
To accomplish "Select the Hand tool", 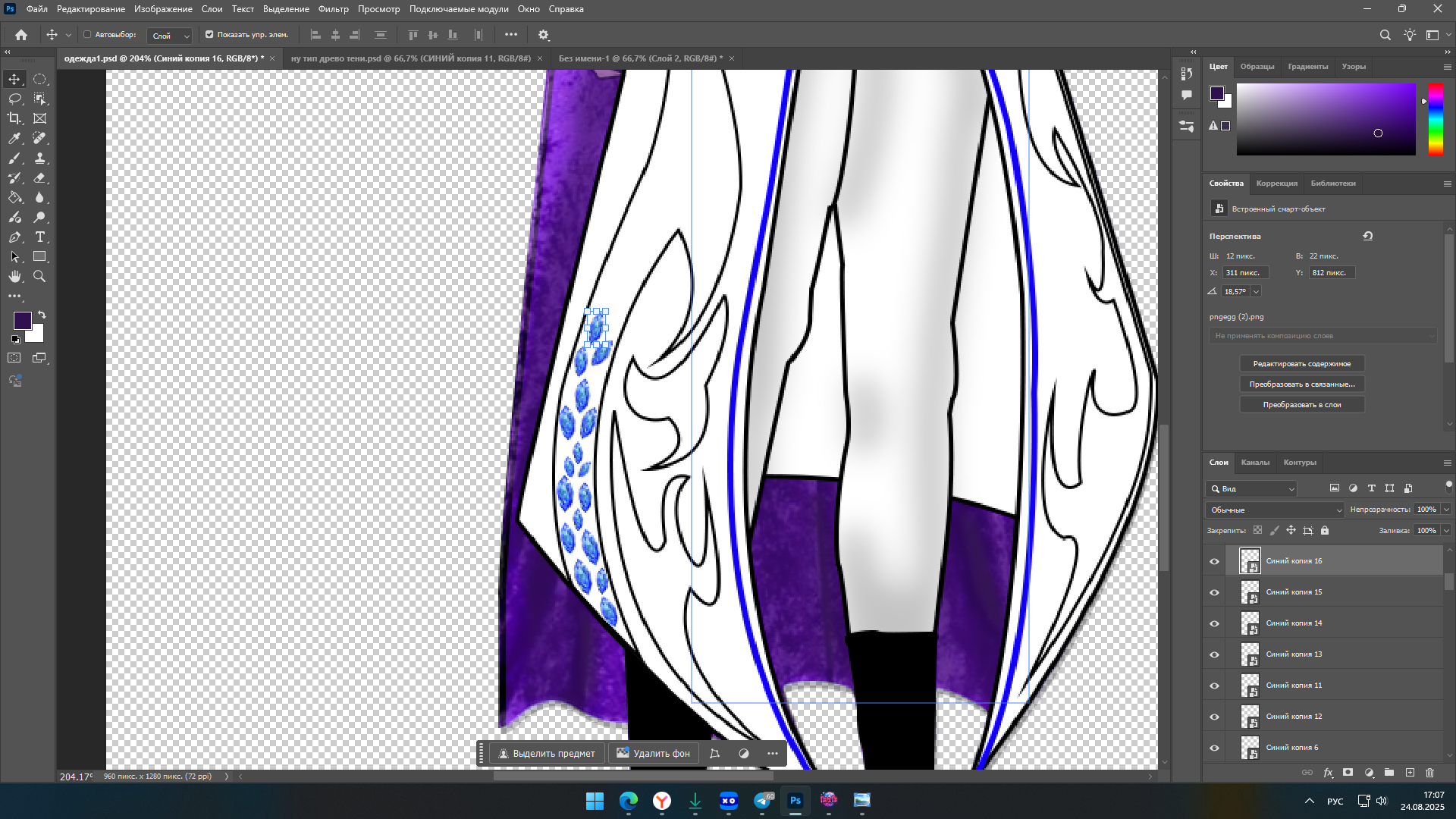I will (14, 277).
